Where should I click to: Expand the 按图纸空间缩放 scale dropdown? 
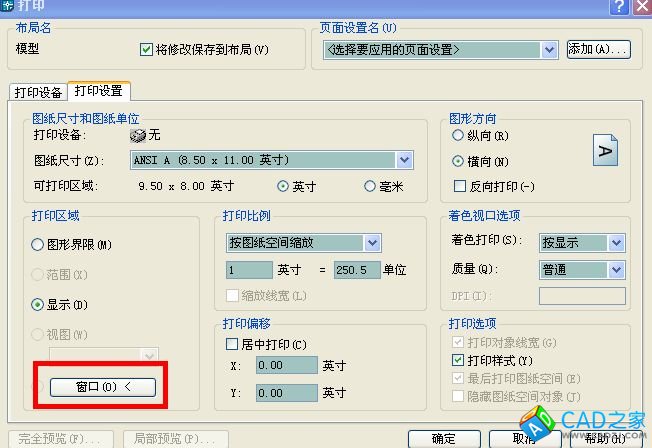point(372,243)
